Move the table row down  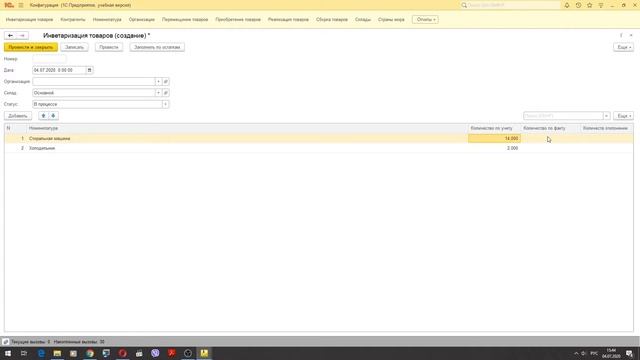[53, 116]
